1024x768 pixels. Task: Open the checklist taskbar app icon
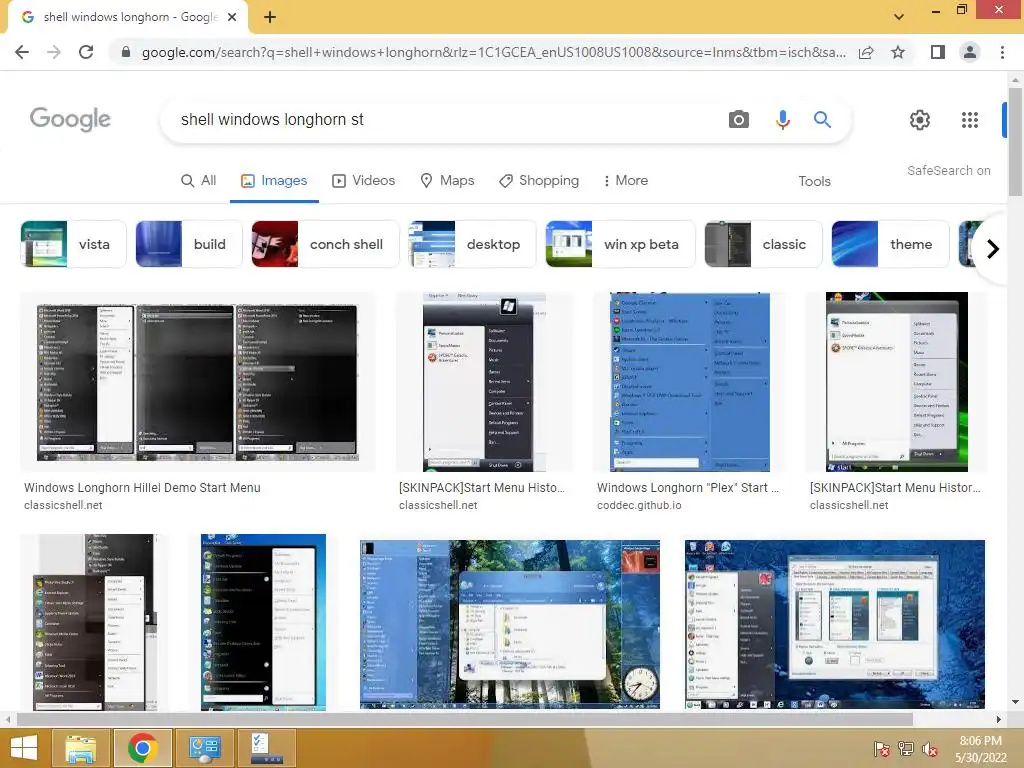click(266, 748)
